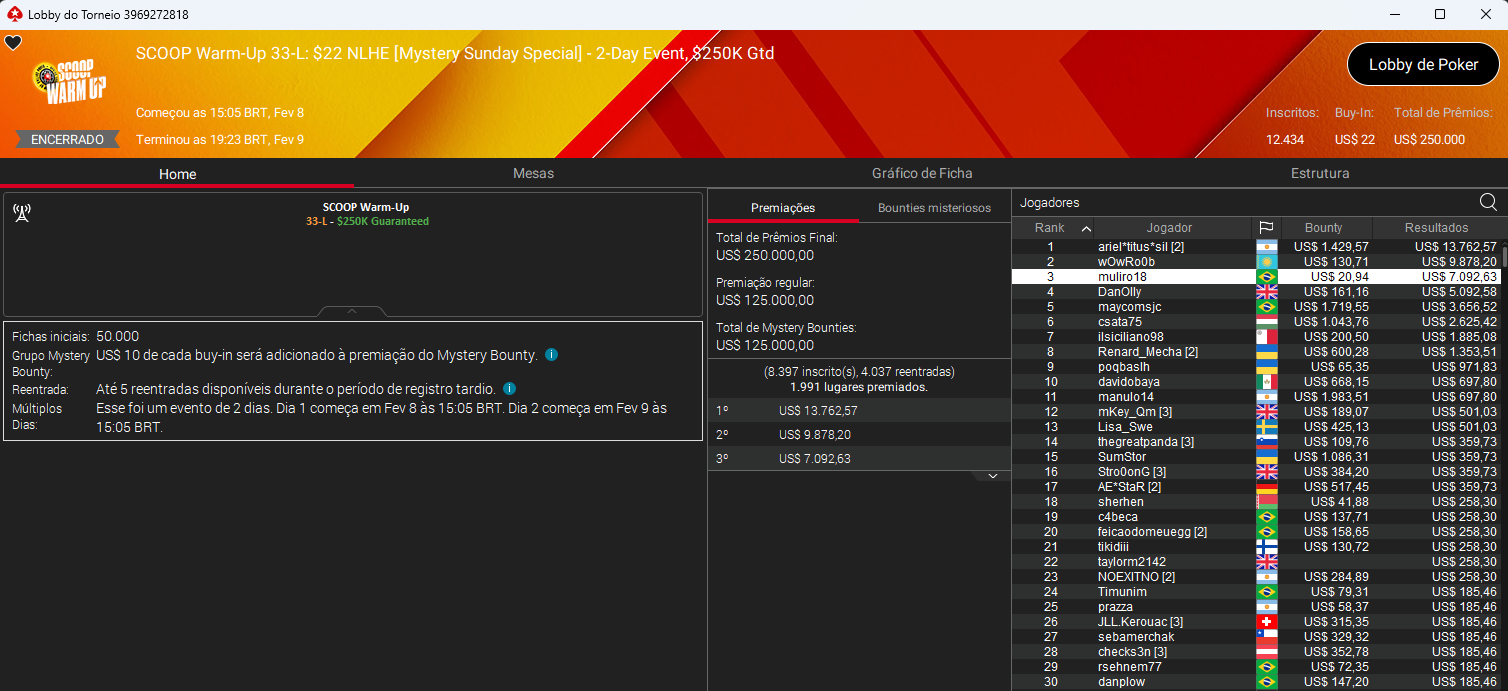
Task: Sort players by the flag column header
Action: click(x=1266, y=228)
